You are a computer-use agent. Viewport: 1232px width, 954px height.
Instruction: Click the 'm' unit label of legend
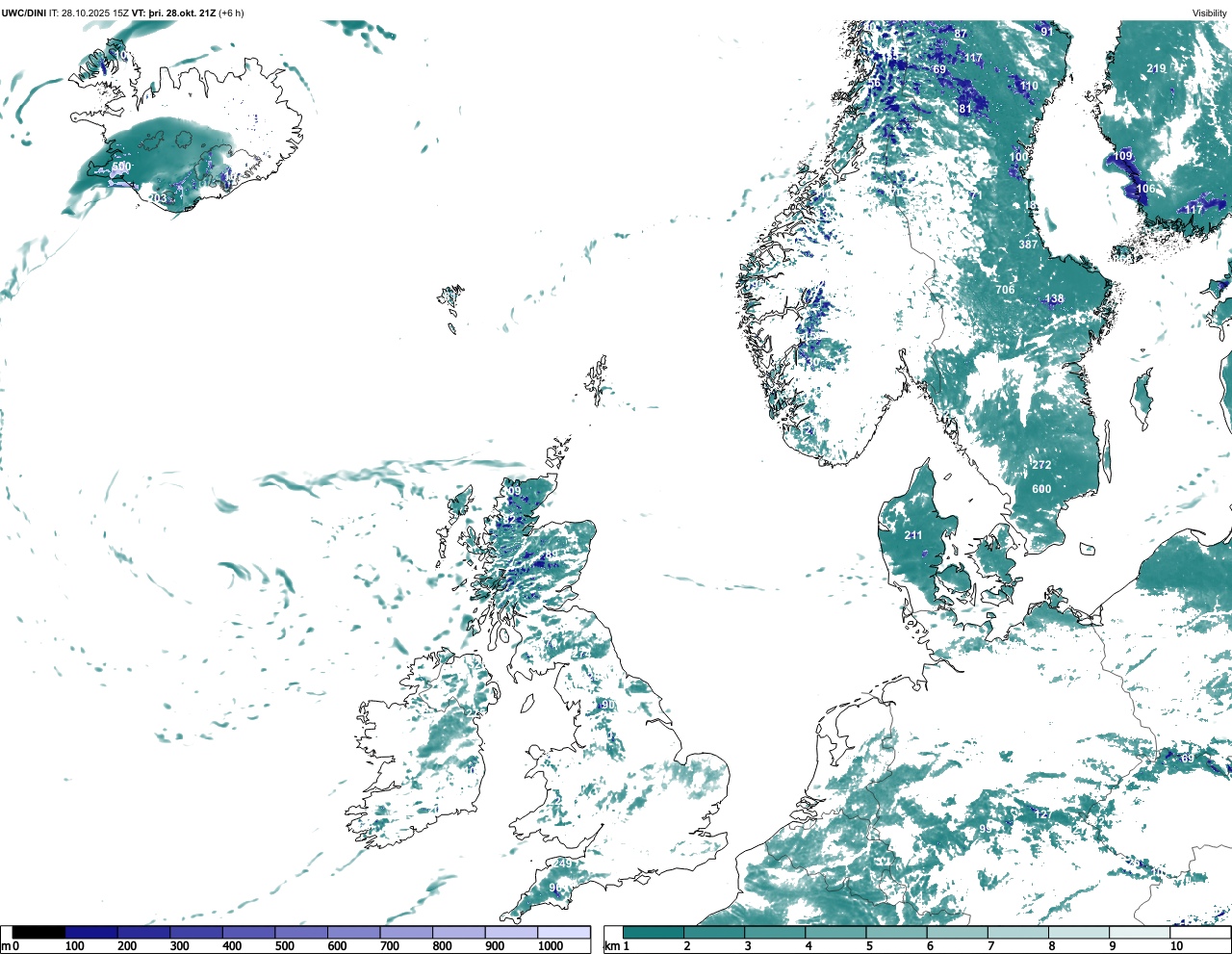point(6,946)
